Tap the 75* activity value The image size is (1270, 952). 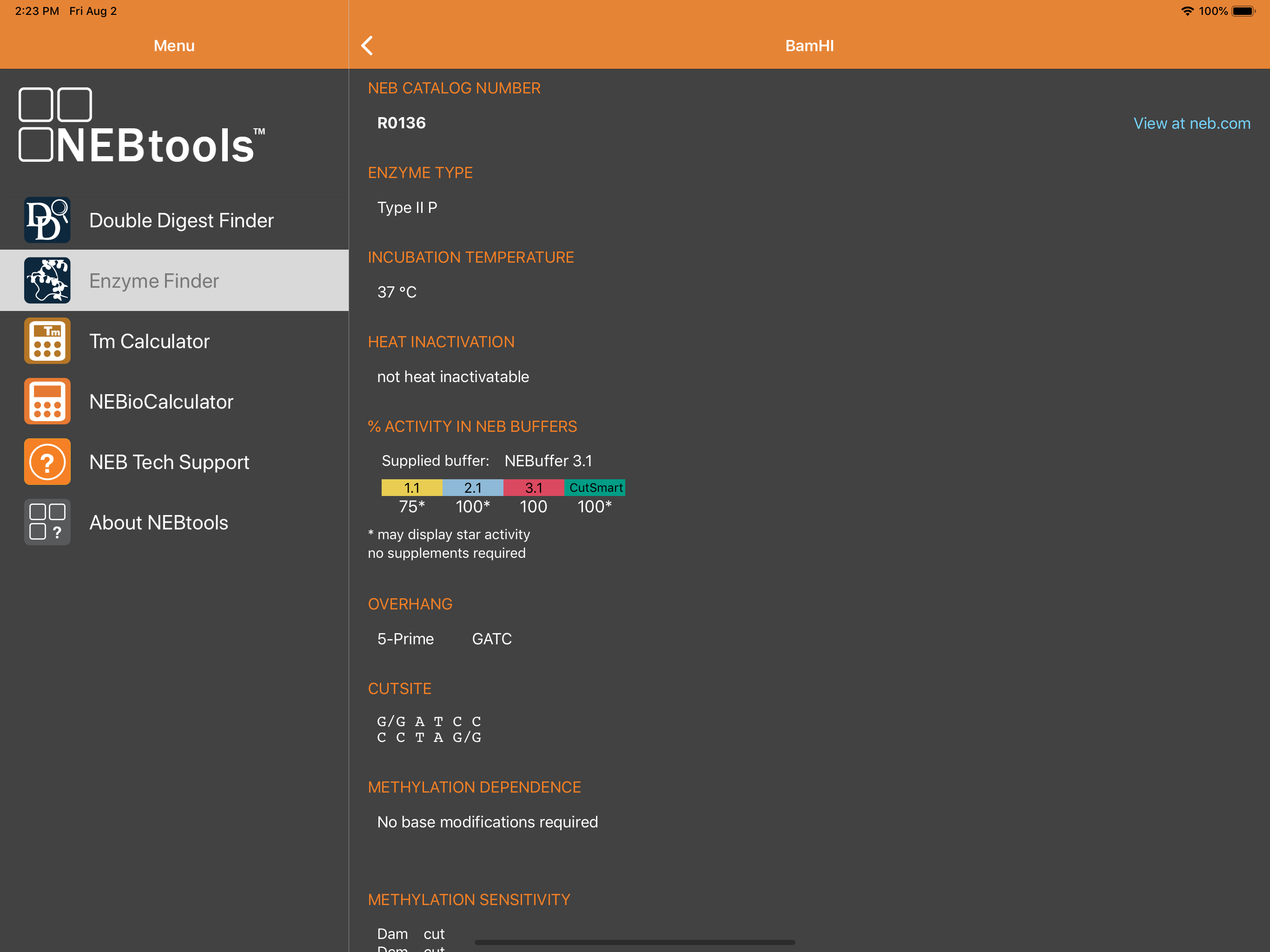[x=412, y=506]
